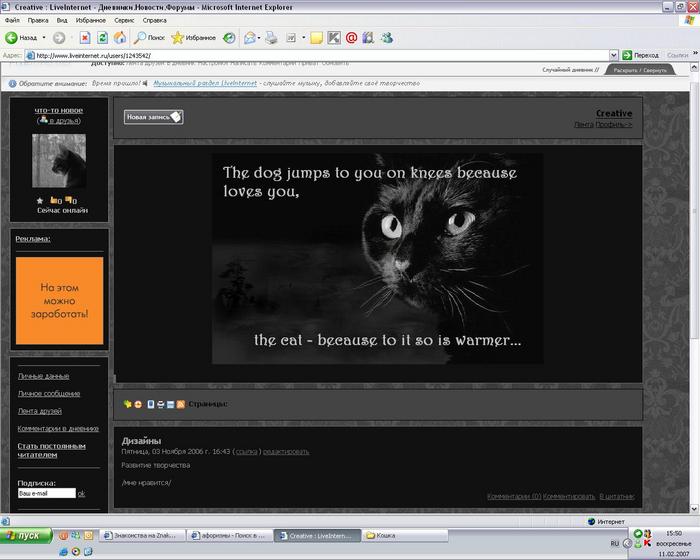Viewport: 700px width, 560px height.
Task: Open the Комментарии в дневнике sidebar link
Action: 58,428
